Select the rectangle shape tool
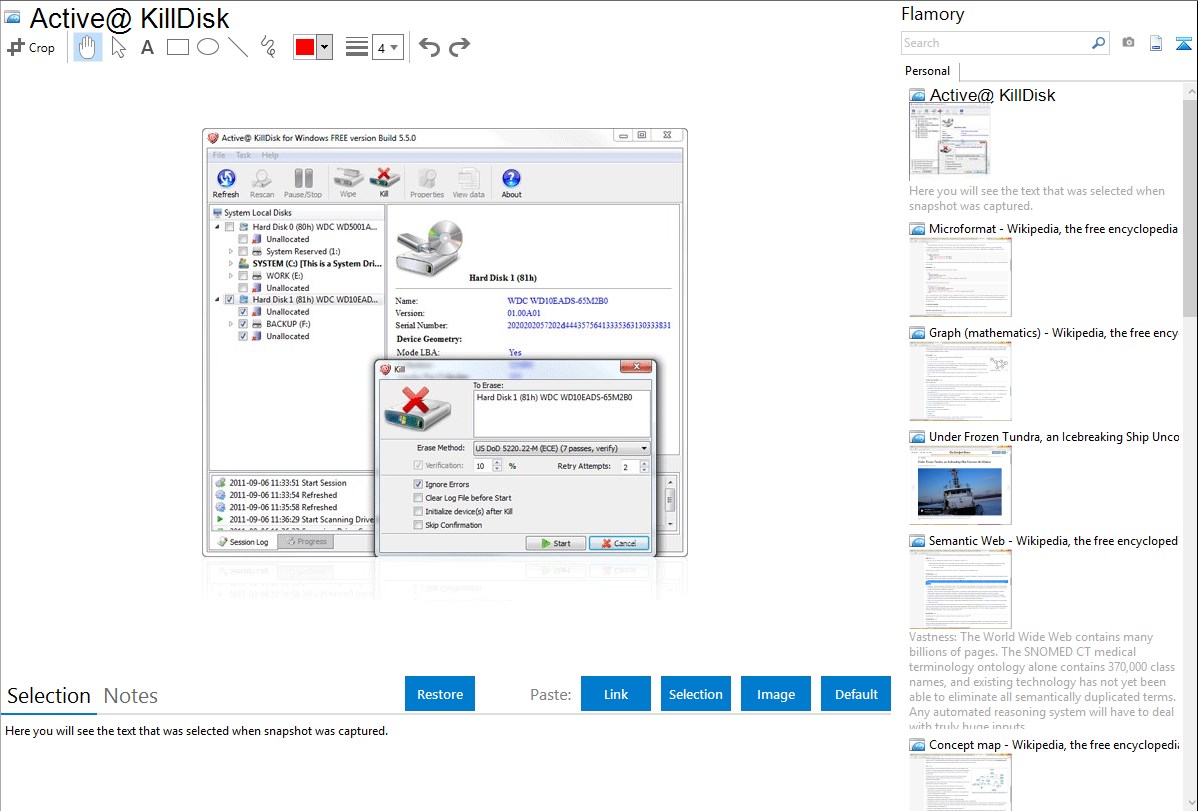Screen dimensions: 1198x811 pos(177,47)
